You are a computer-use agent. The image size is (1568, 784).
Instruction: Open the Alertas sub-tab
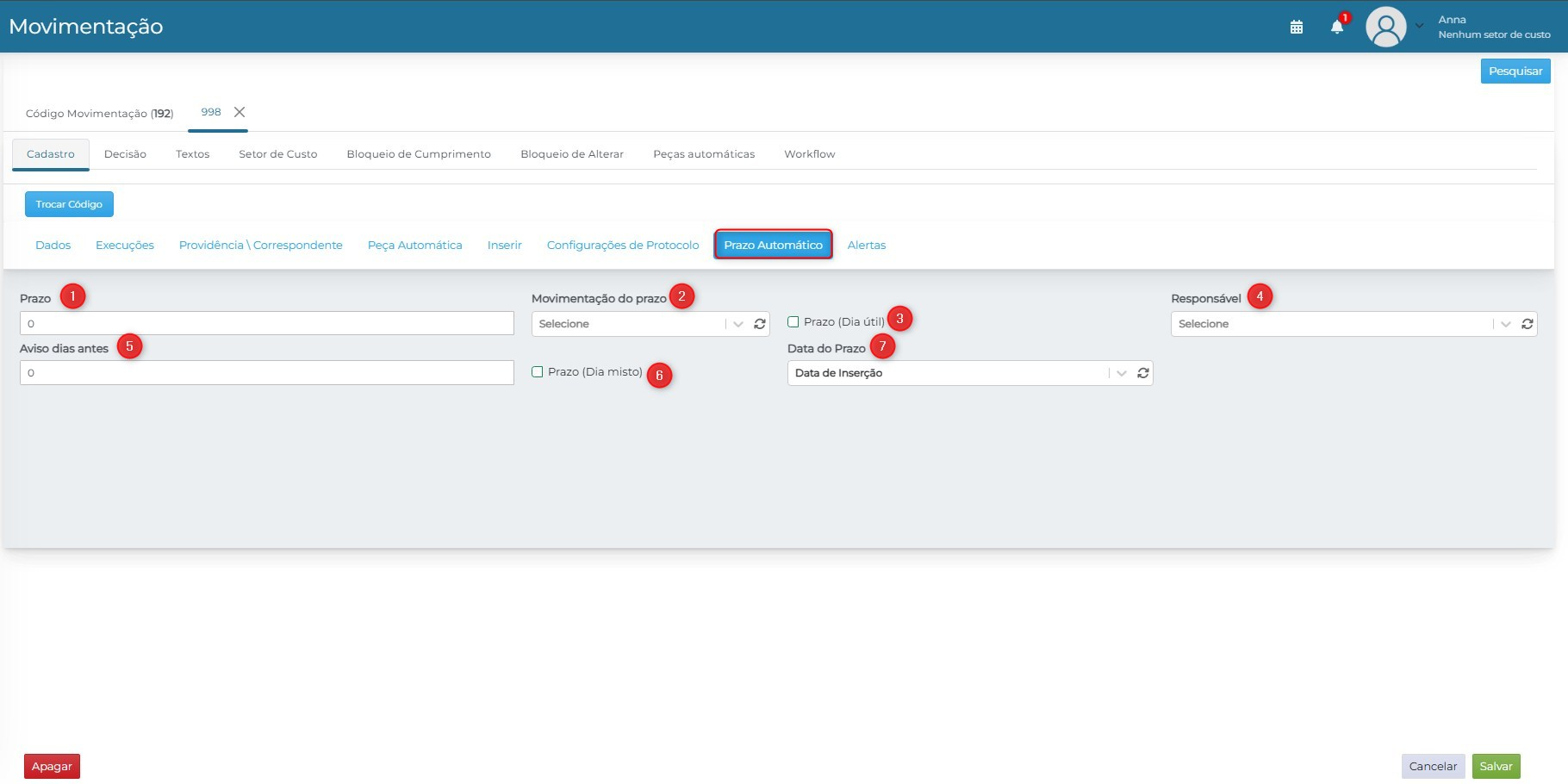pyautogui.click(x=867, y=246)
